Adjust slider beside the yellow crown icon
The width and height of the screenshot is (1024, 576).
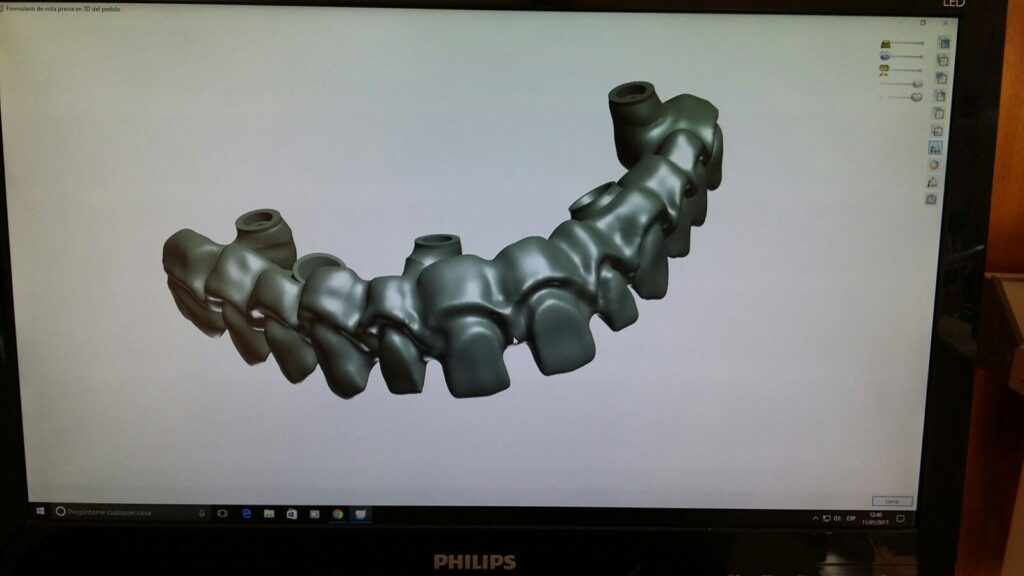(908, 43)
